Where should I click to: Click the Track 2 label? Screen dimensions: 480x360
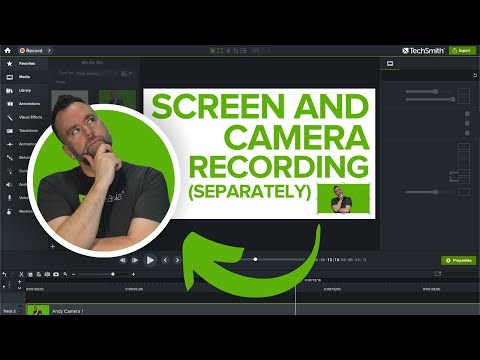(x=9, y=311)
